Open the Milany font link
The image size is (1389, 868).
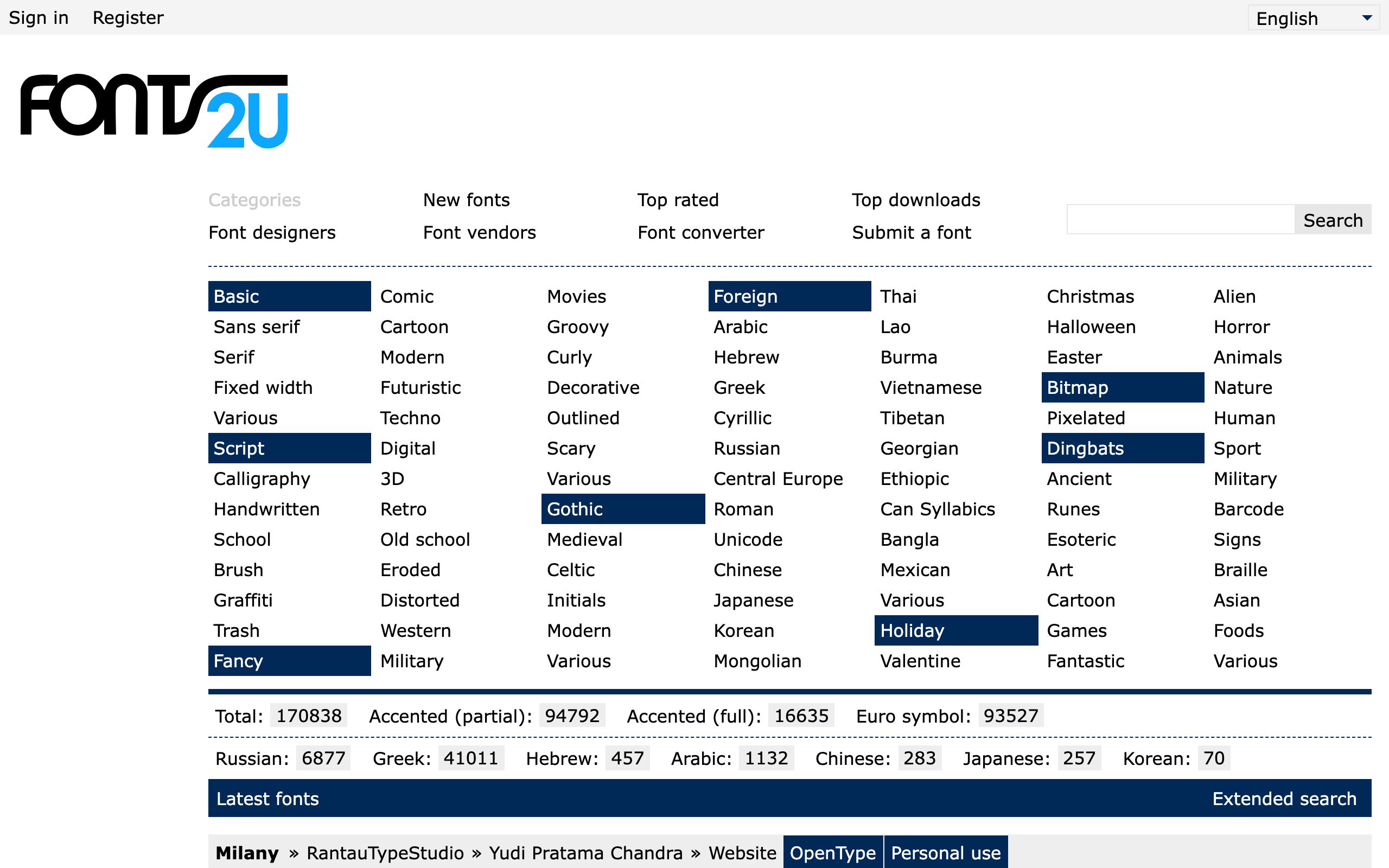(x=247, y=853)
